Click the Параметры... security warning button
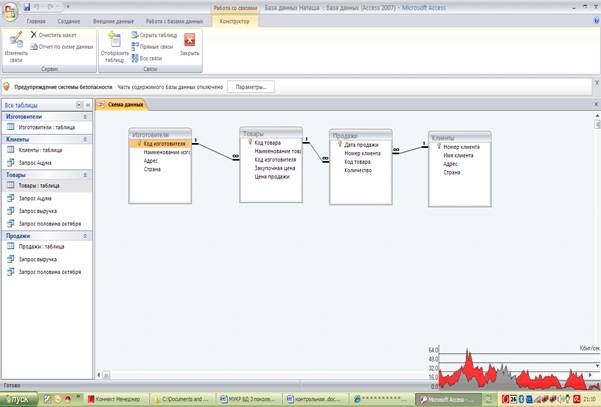This screenshot has width=601, height=407. pyautogui.click(x=251, y=87)
